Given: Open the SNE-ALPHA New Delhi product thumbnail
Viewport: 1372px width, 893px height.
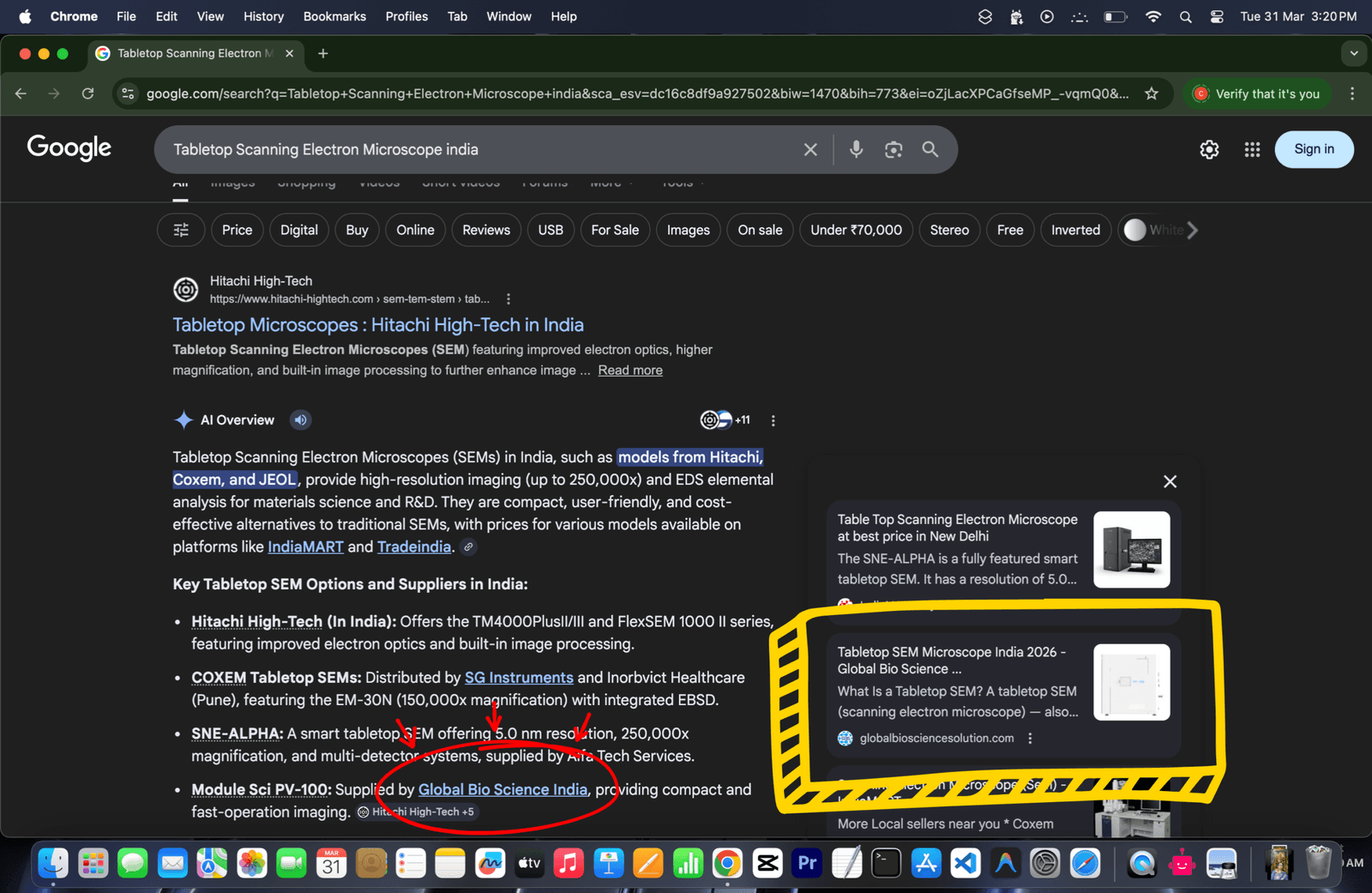Looking at the screenshot, I should coord(1132,550).
